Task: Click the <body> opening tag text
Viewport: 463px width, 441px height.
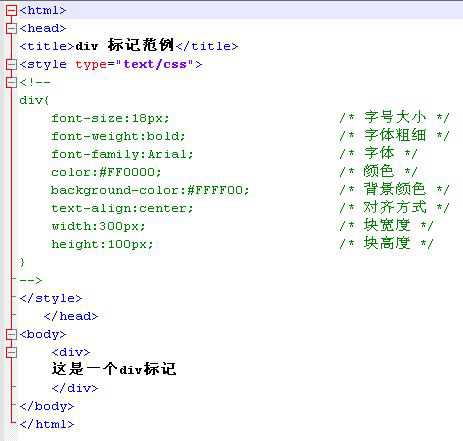Action: point(43,334)
